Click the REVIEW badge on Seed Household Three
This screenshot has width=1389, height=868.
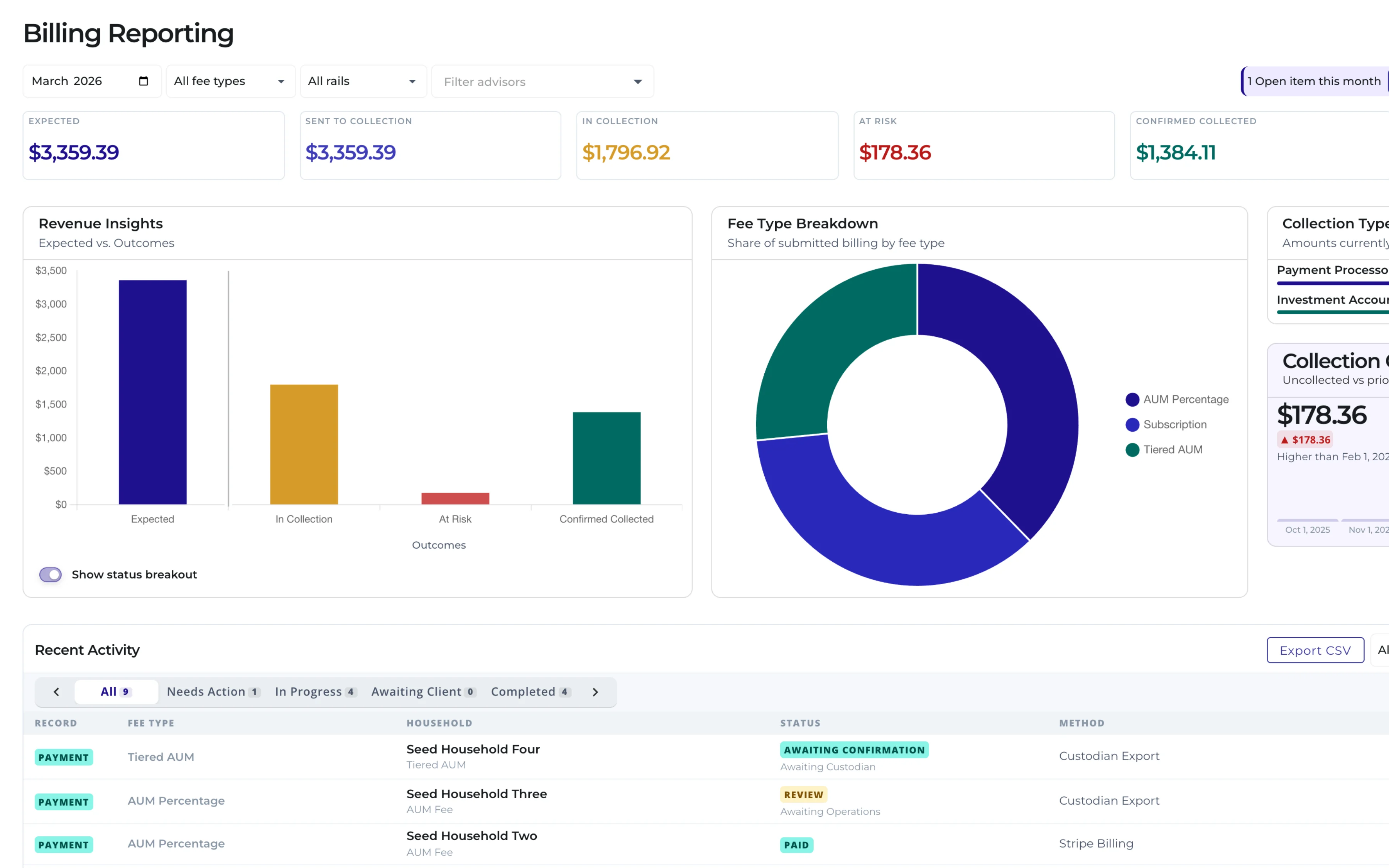(804, 795)
